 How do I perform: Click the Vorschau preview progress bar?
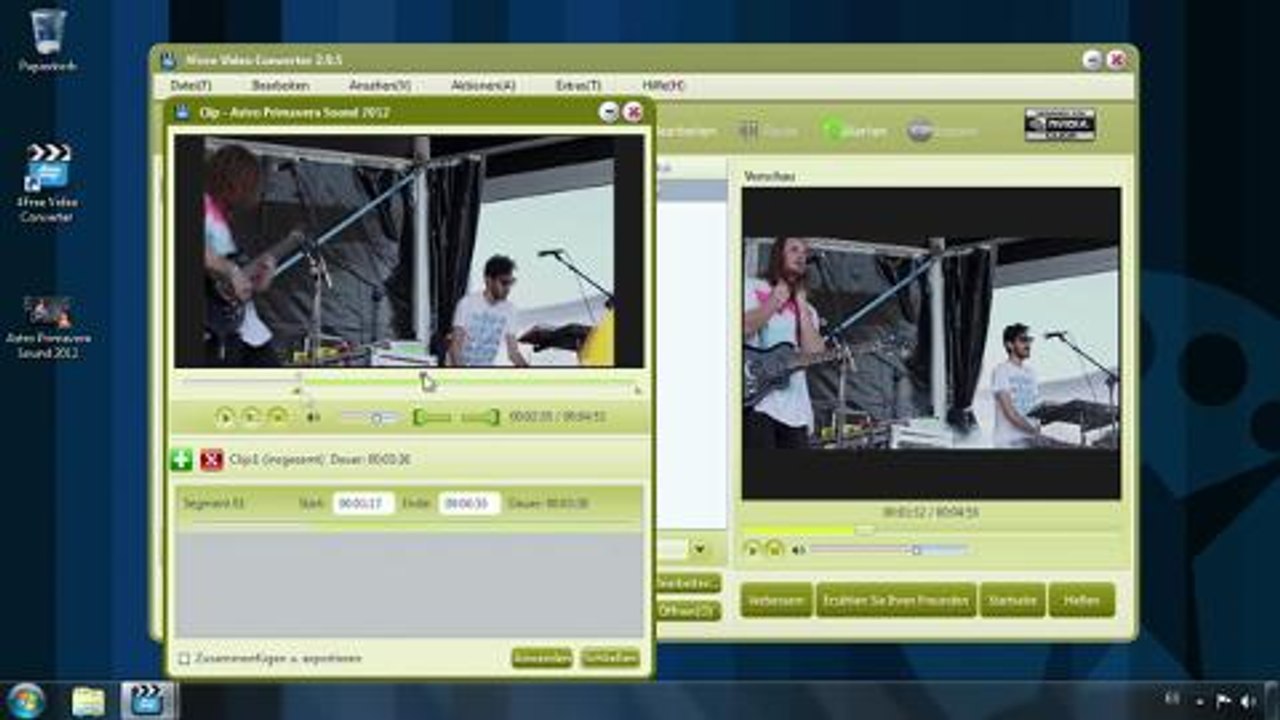tap(931, 530)
